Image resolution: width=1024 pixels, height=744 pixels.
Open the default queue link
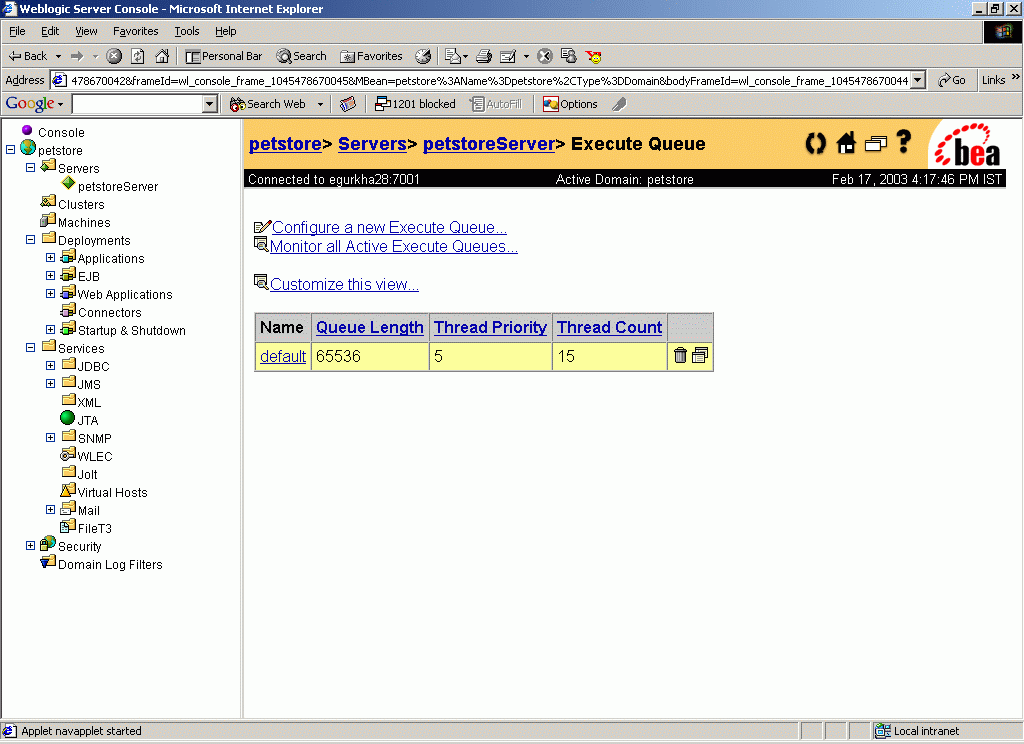283,357
